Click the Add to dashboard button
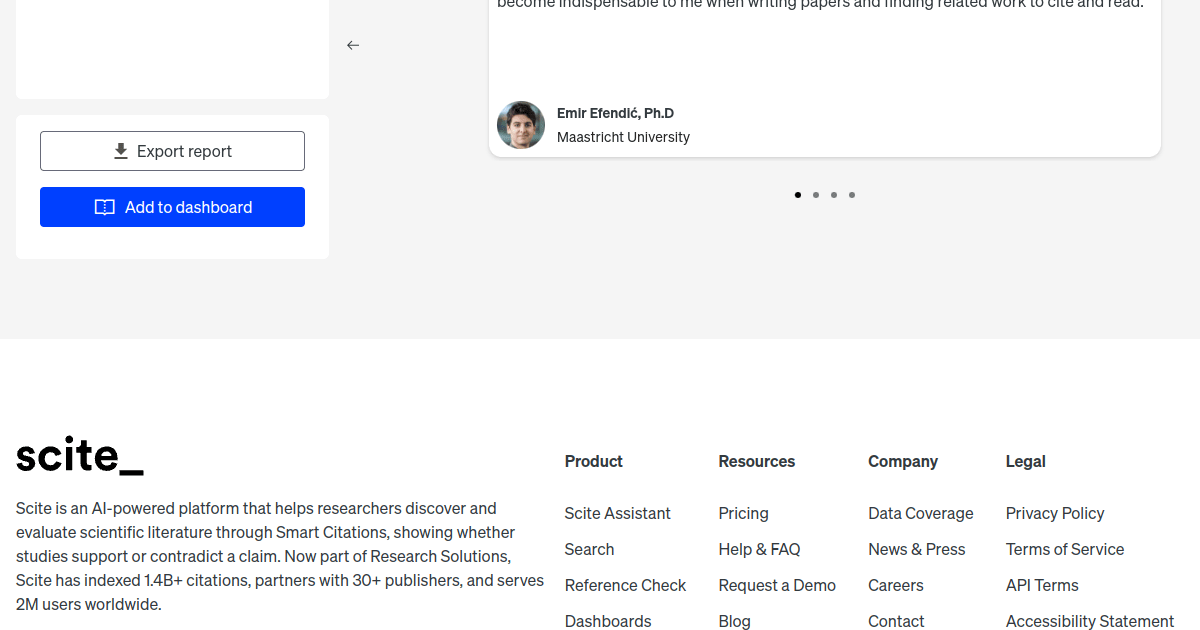 [x=172, y=207]
